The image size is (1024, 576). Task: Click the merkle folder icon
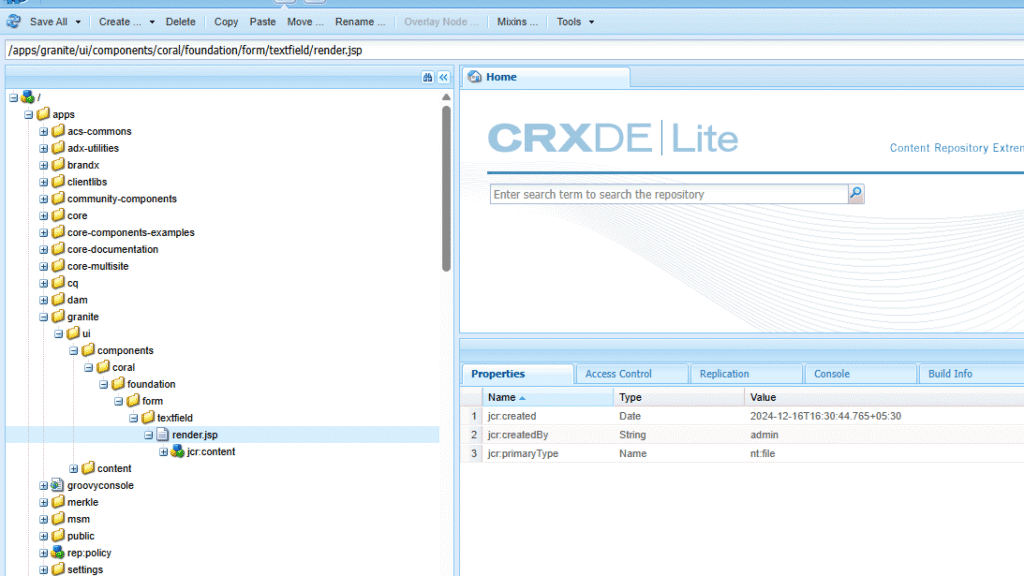[x=58, y=502]
